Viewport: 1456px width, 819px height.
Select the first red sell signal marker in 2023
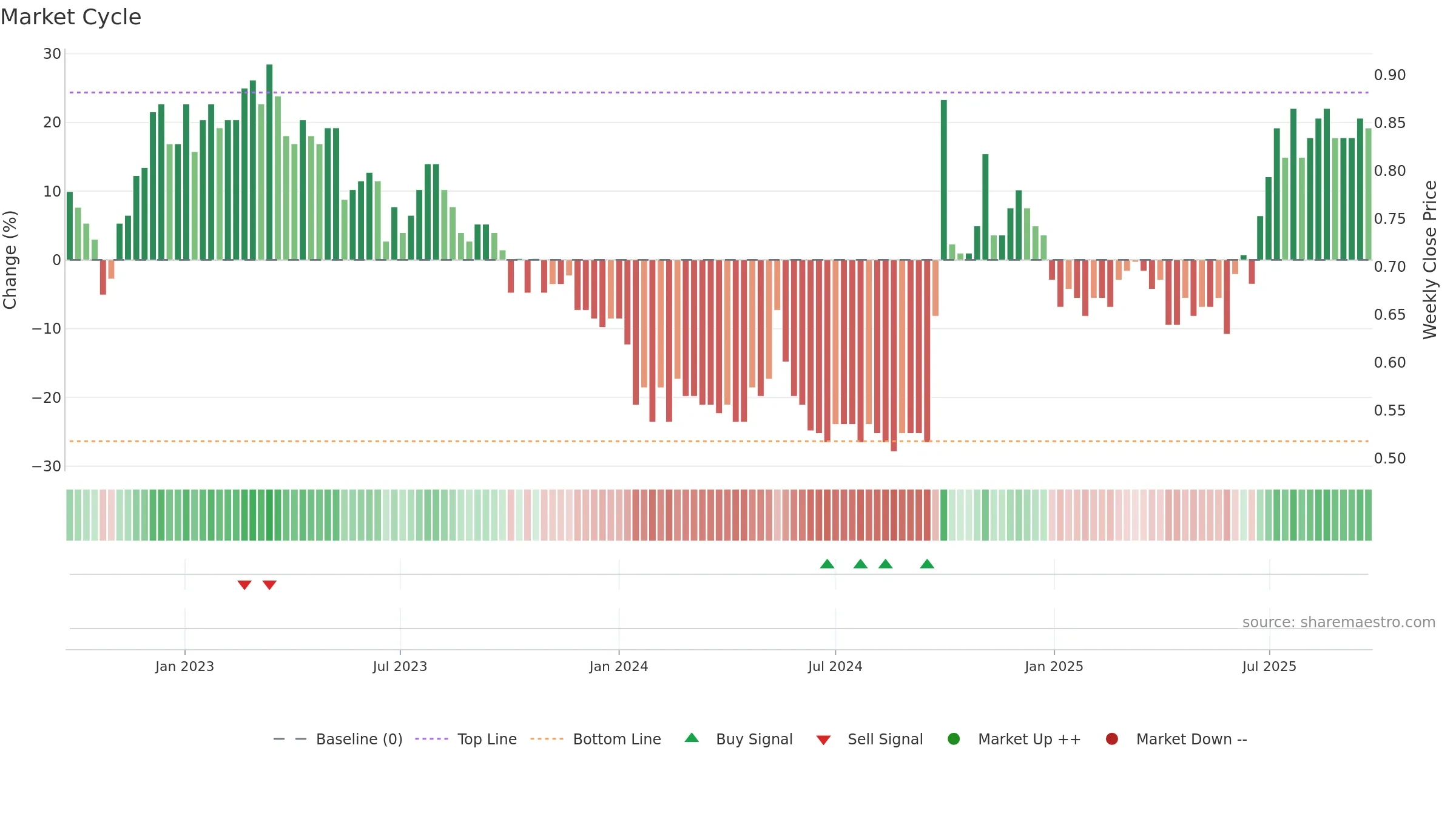pyautogui.click(x=244, y=585)
